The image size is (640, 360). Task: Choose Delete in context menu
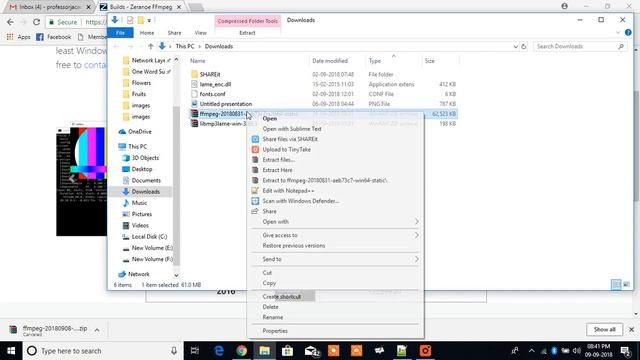(270, 307)
